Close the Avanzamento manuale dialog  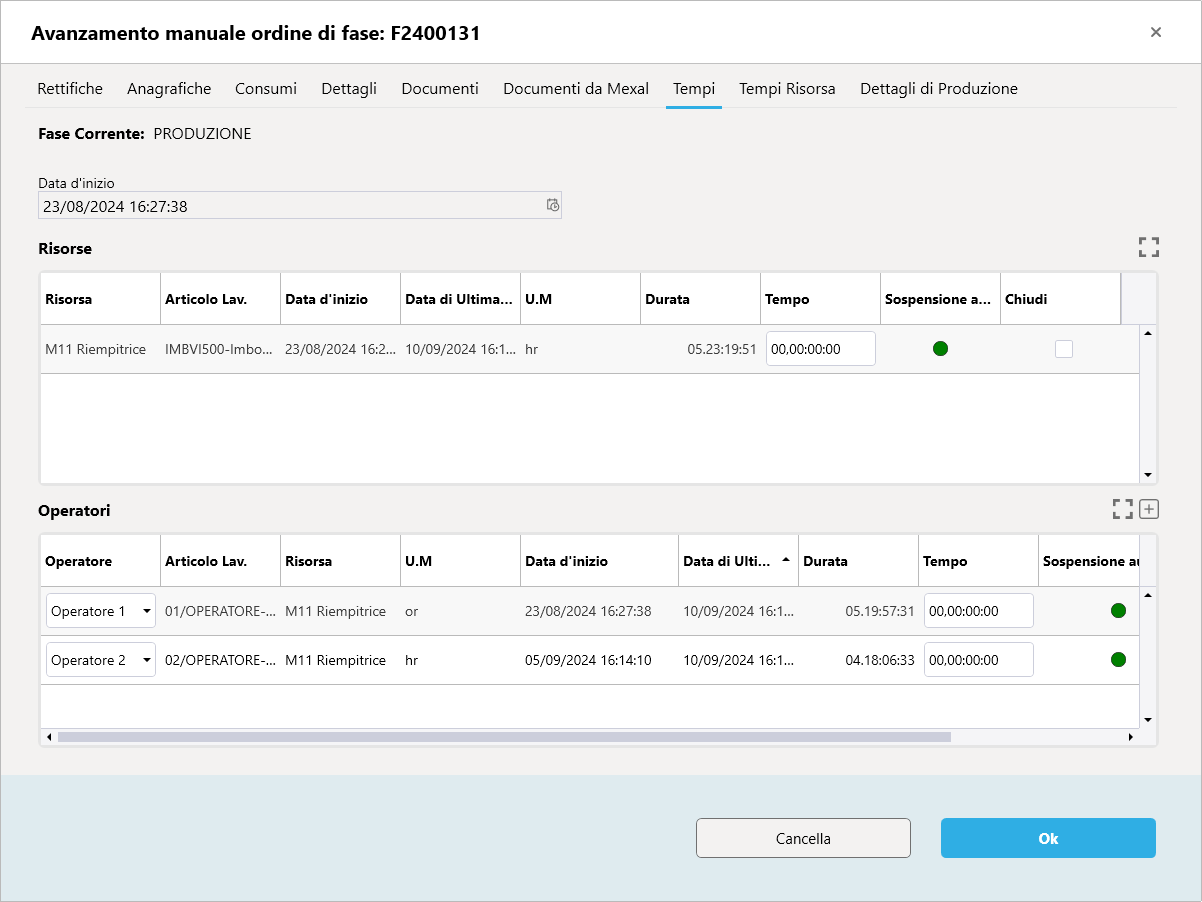(1156, 32)
